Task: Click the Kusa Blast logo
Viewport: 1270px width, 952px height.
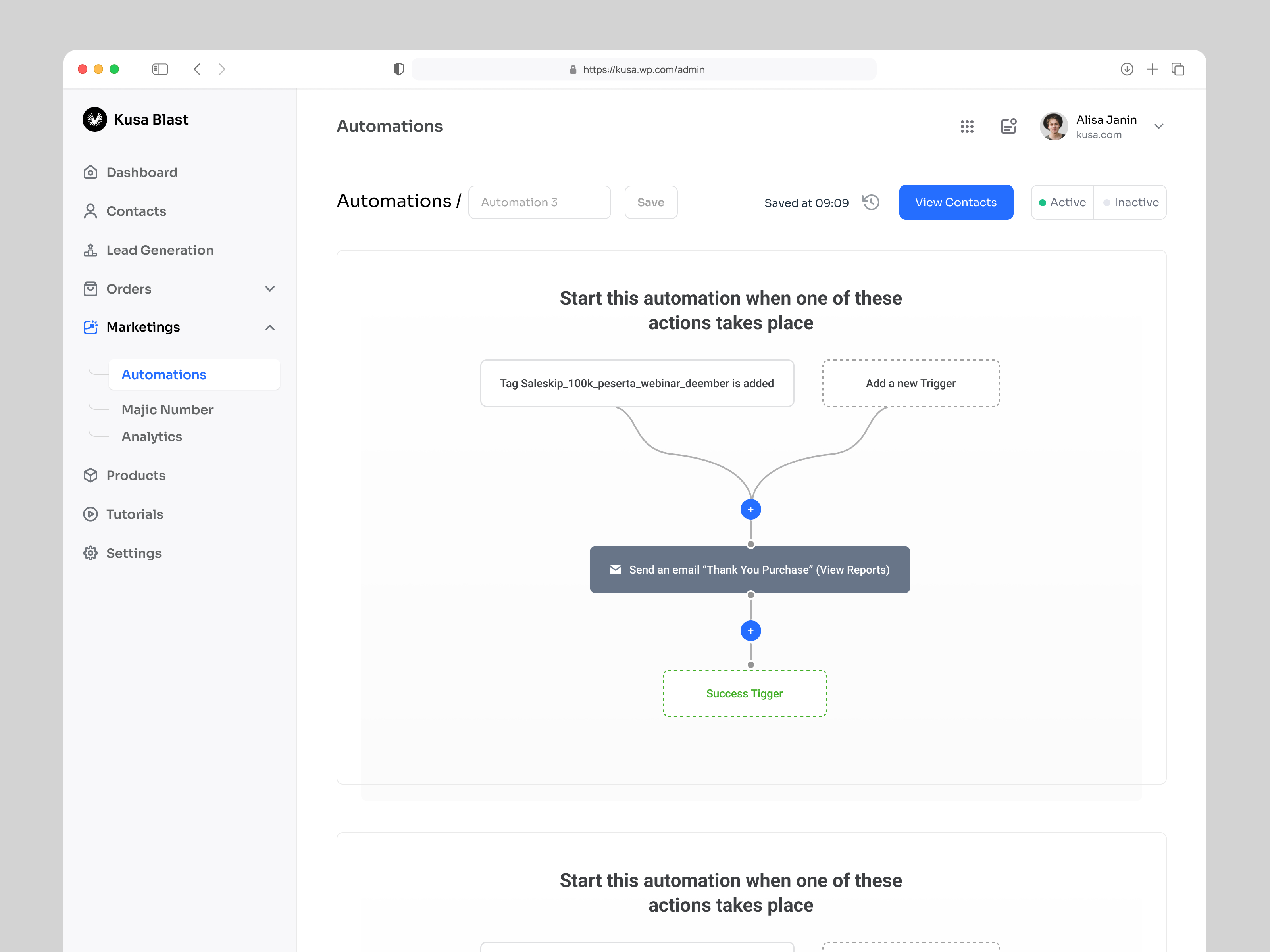Action: click(95, 119)
